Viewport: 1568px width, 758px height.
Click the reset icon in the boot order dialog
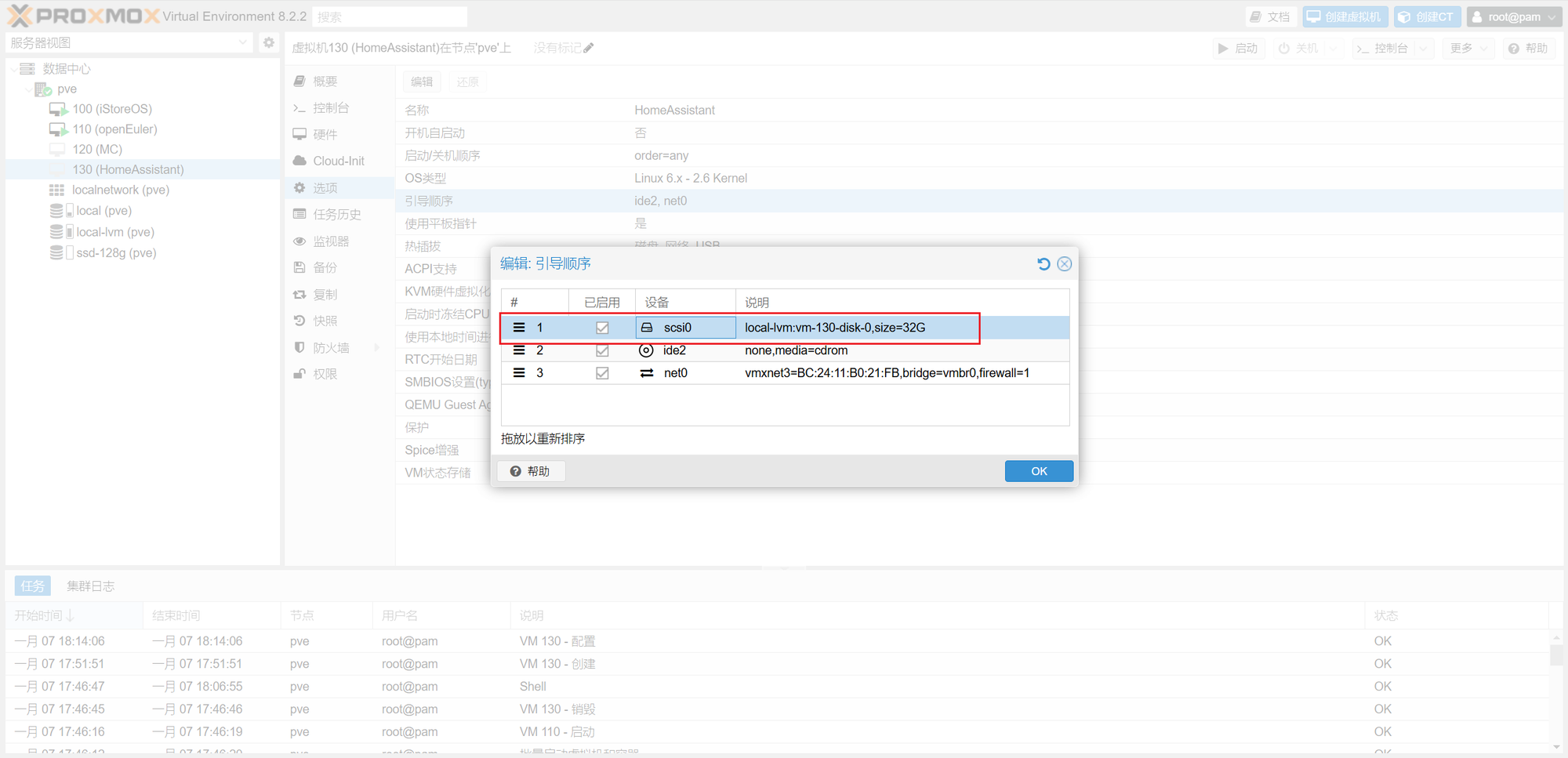(1043, 264)
